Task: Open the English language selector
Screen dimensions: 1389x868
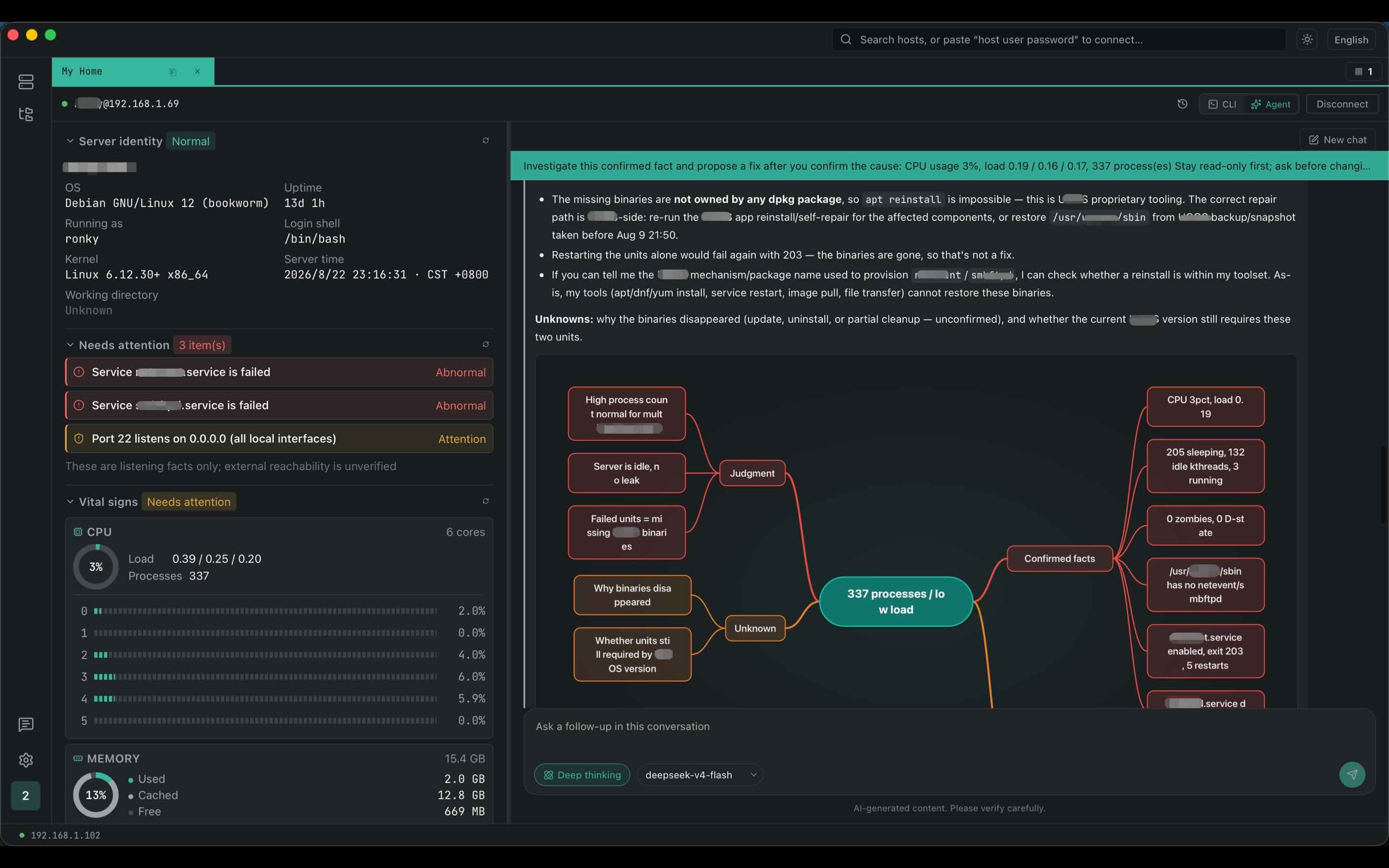Action: [x=1351, y=40]
